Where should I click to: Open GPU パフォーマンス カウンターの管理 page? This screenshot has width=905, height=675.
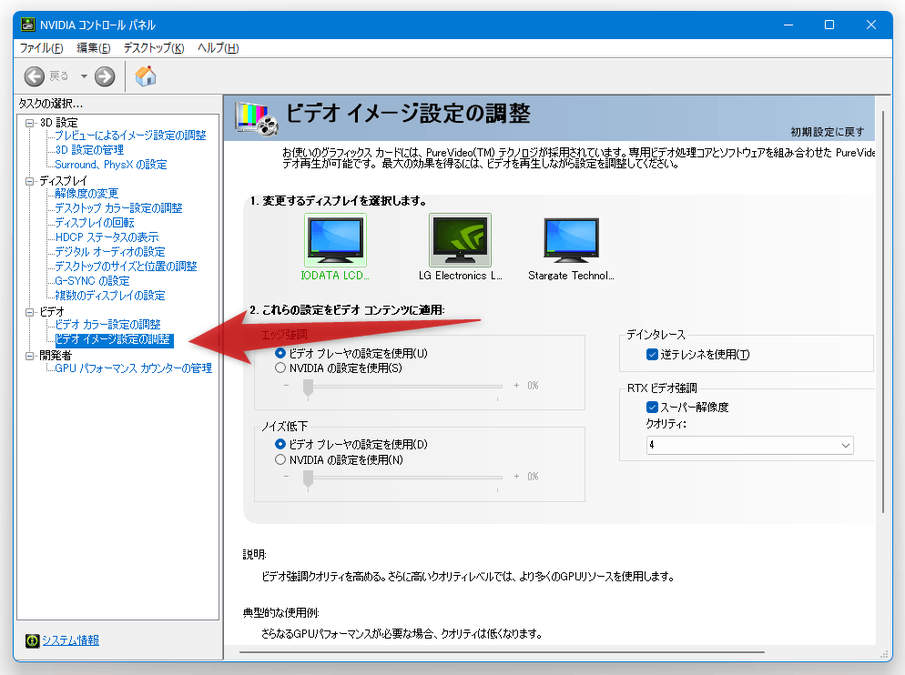click(133, 368)
